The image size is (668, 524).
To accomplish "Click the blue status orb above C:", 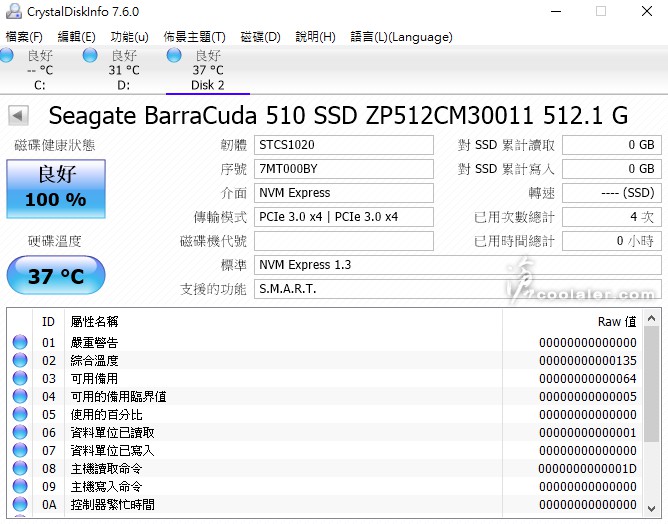I will 6,55.
